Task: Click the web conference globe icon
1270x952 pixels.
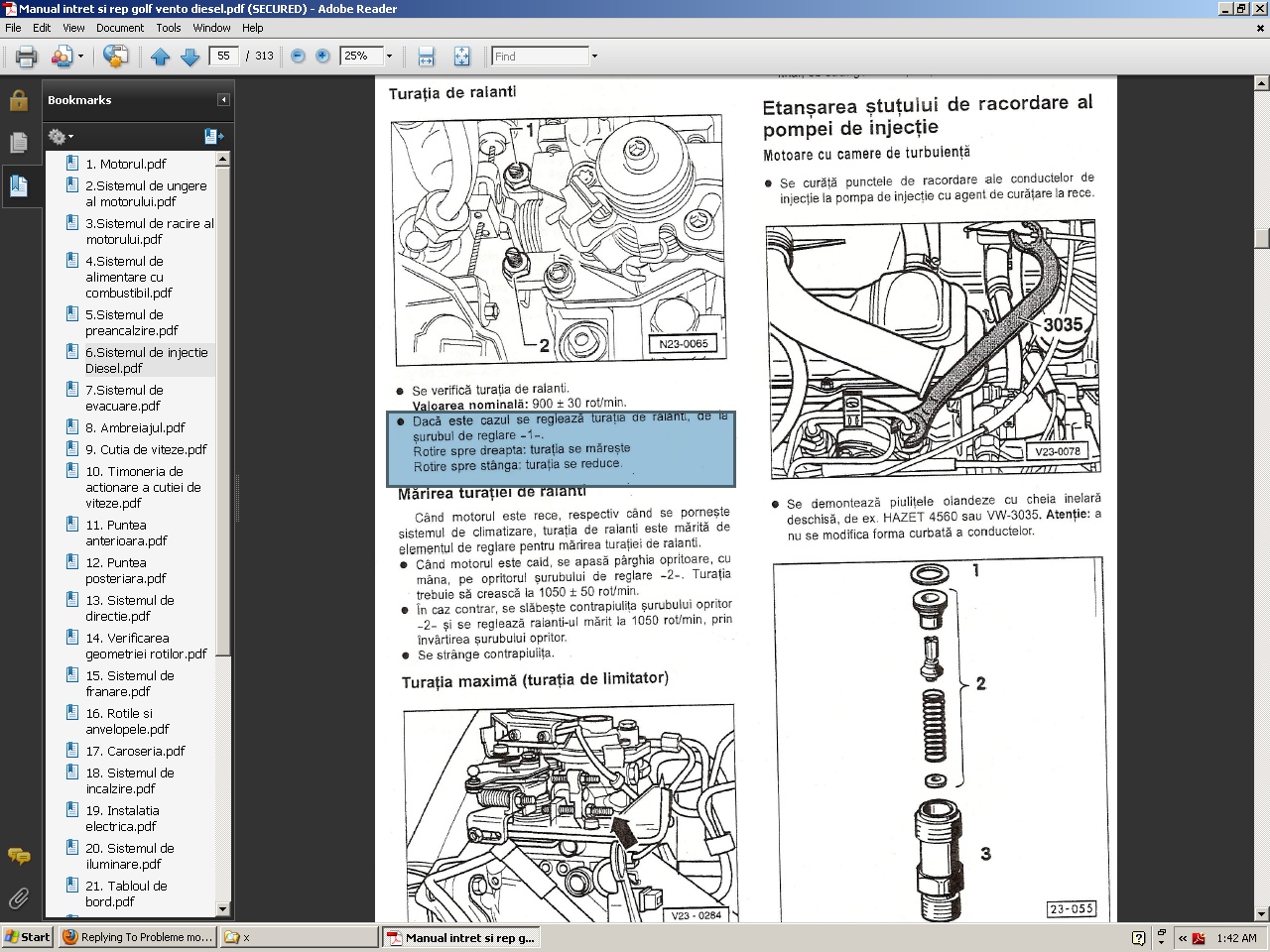Action: [x=115, y=57]
